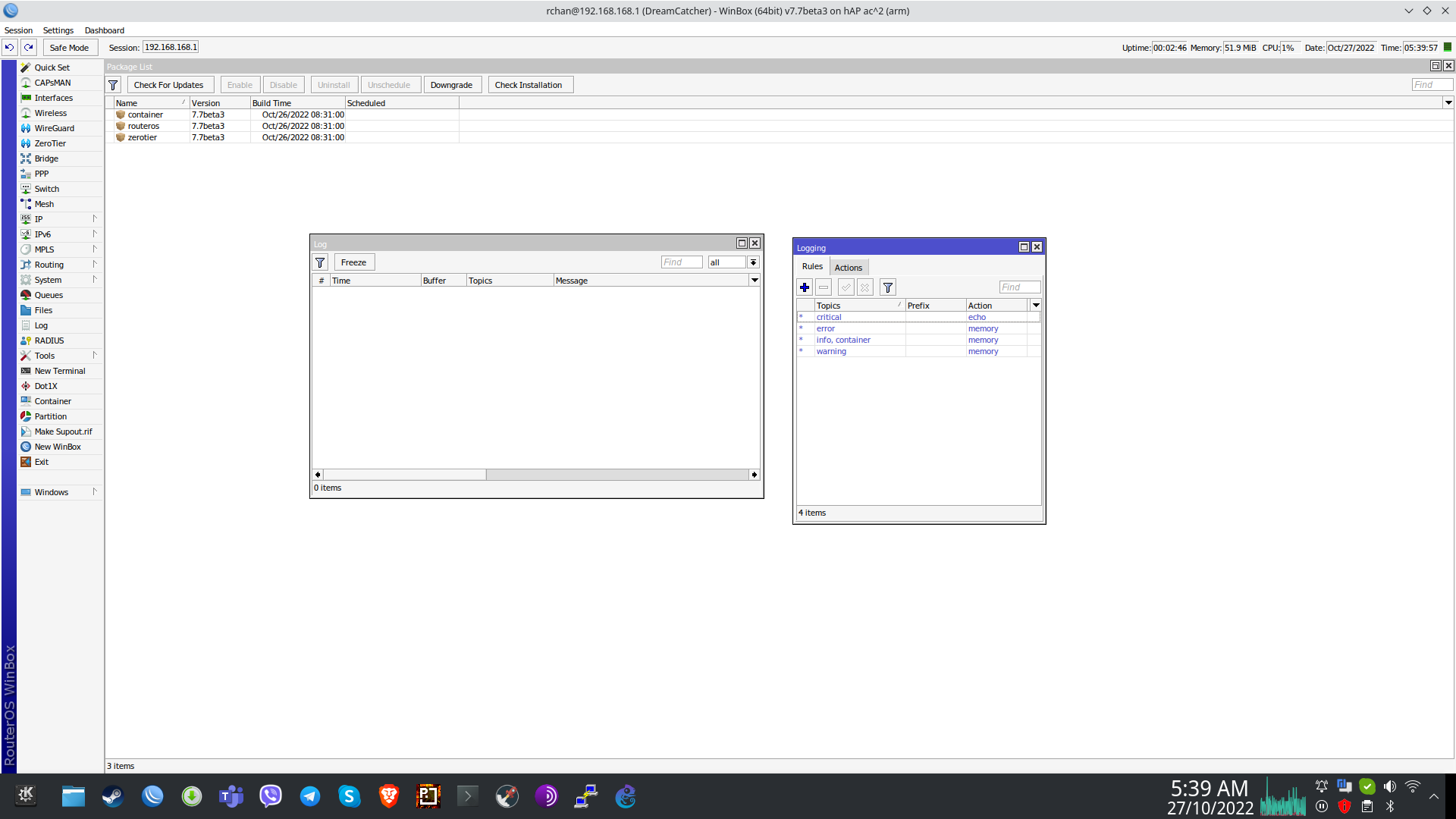
Task: Click Find field in Log window
Action: [x=682, y=262]
